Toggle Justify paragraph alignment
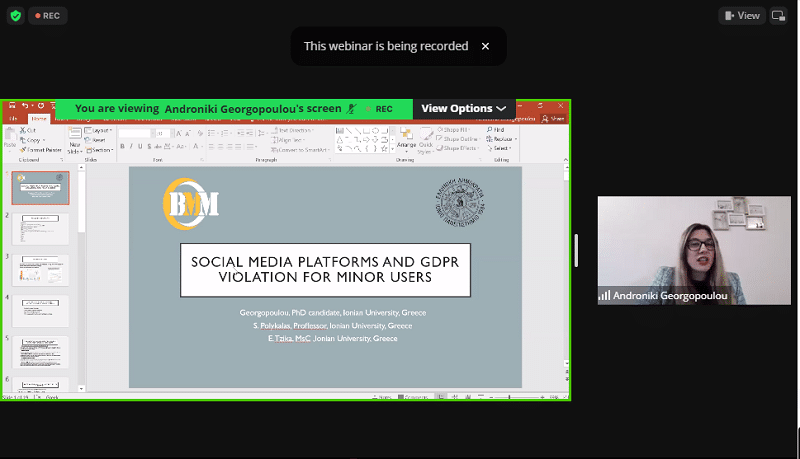This screenshot has width=800, height=459. point(239,146)
